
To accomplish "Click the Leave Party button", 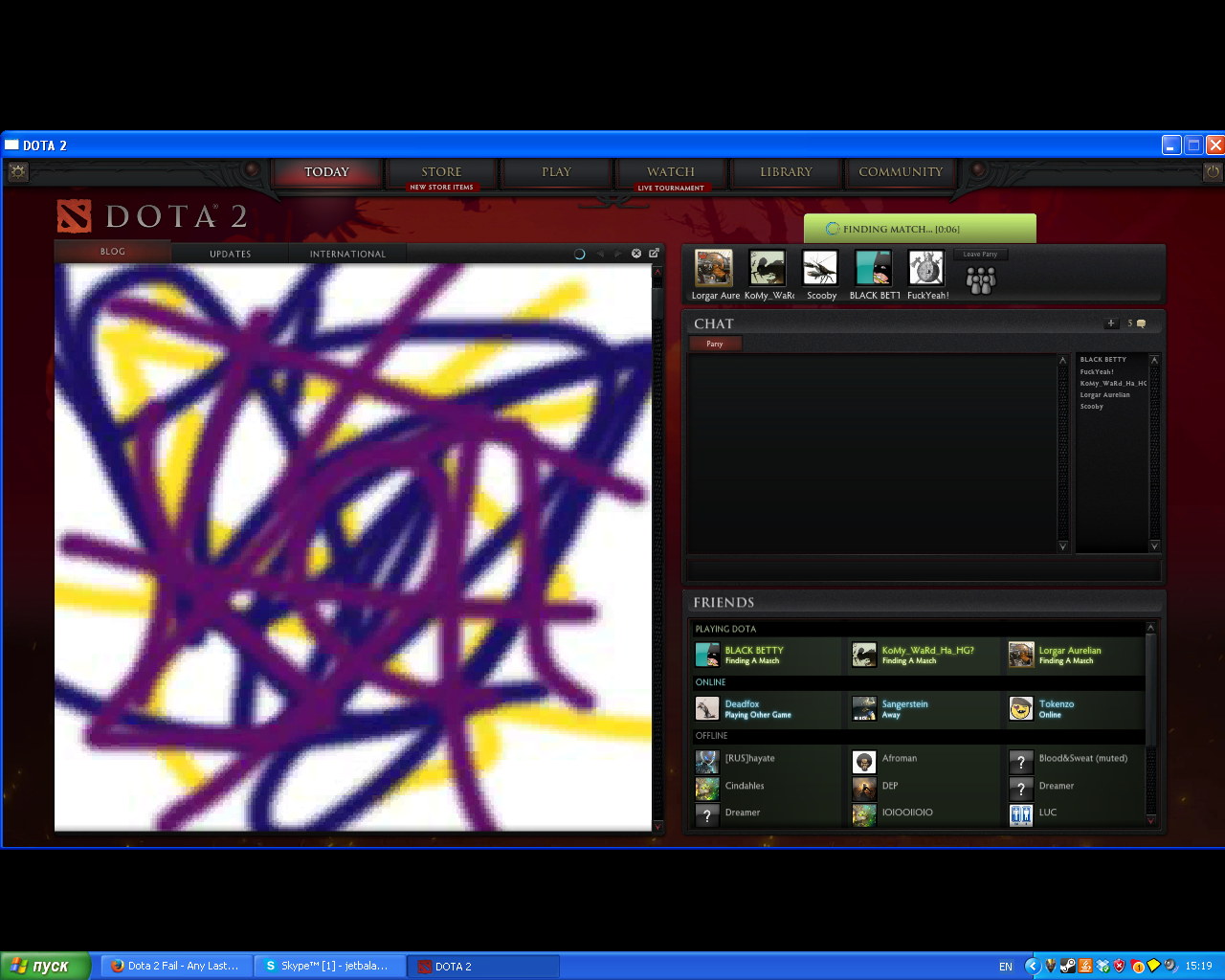I will (x=980, y=255).
